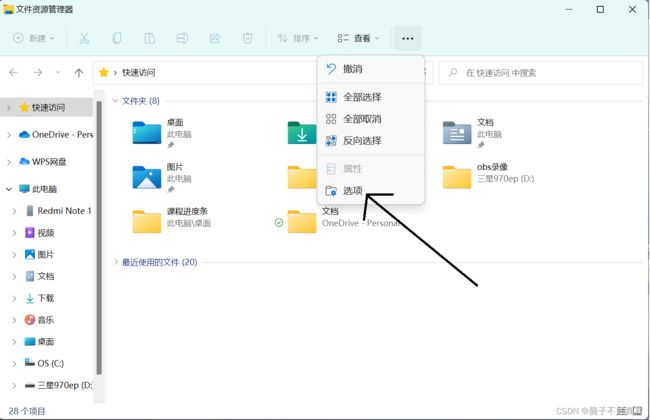Screen dimensions: 650x420
Task: Select Redmi Note device in sidebar
Action: 58,211
